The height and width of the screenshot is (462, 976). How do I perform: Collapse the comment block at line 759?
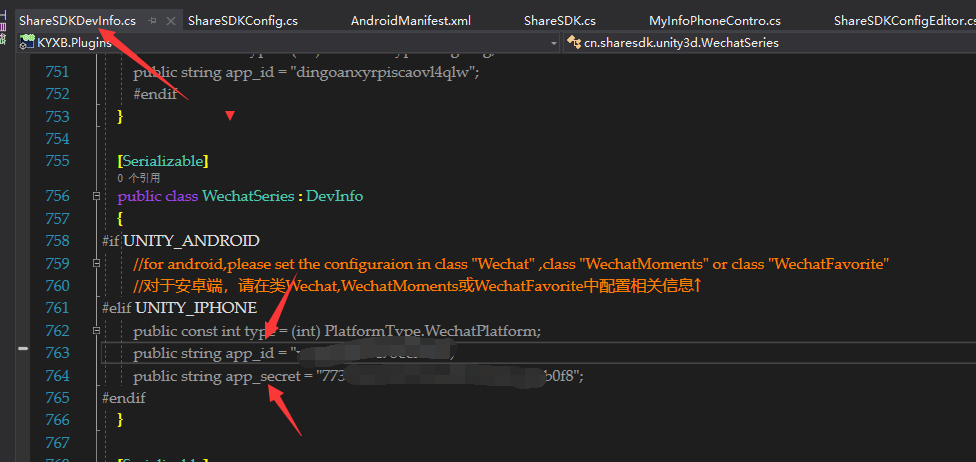tap(96, 263)
